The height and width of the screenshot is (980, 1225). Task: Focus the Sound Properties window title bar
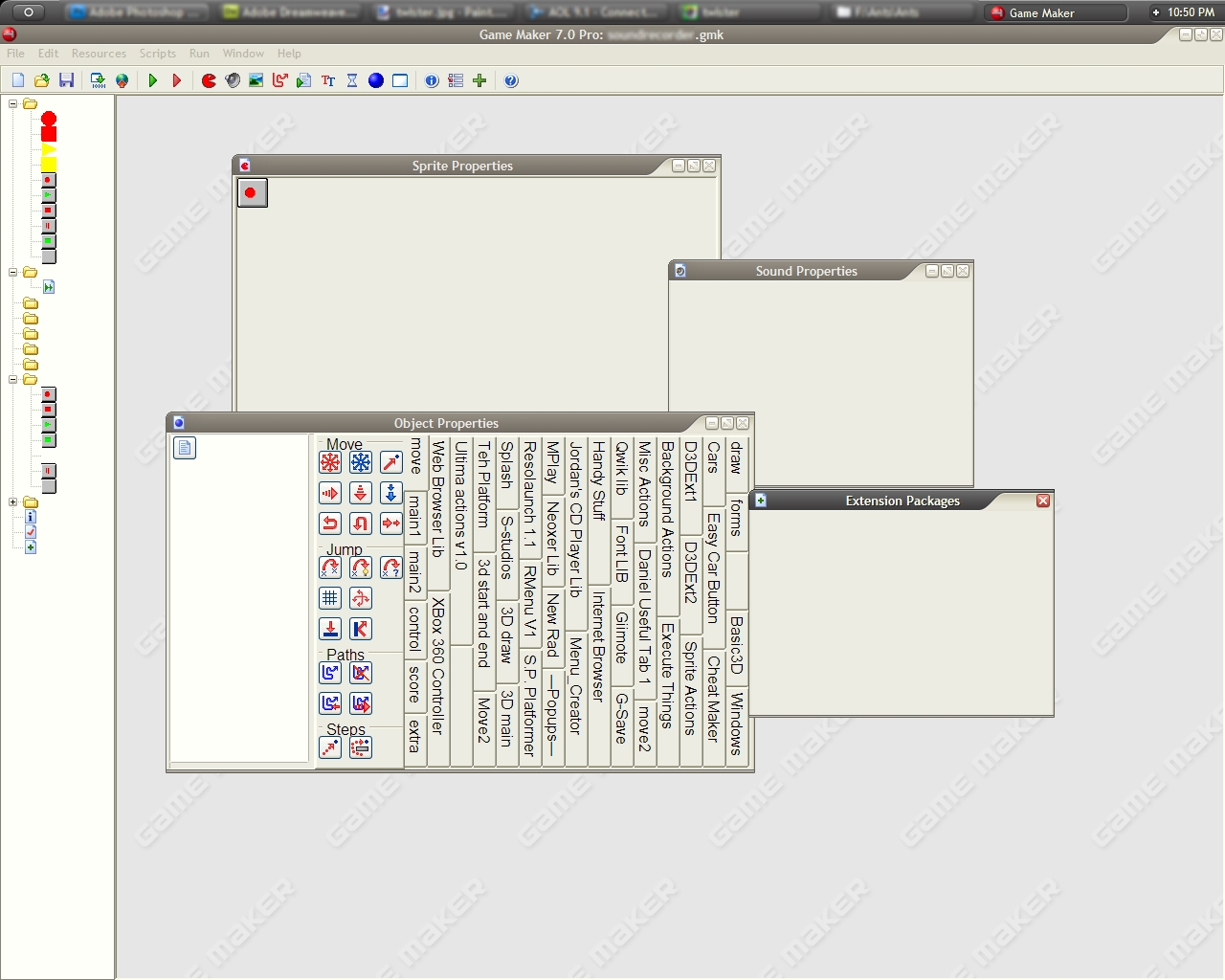[x=807, y=271]
